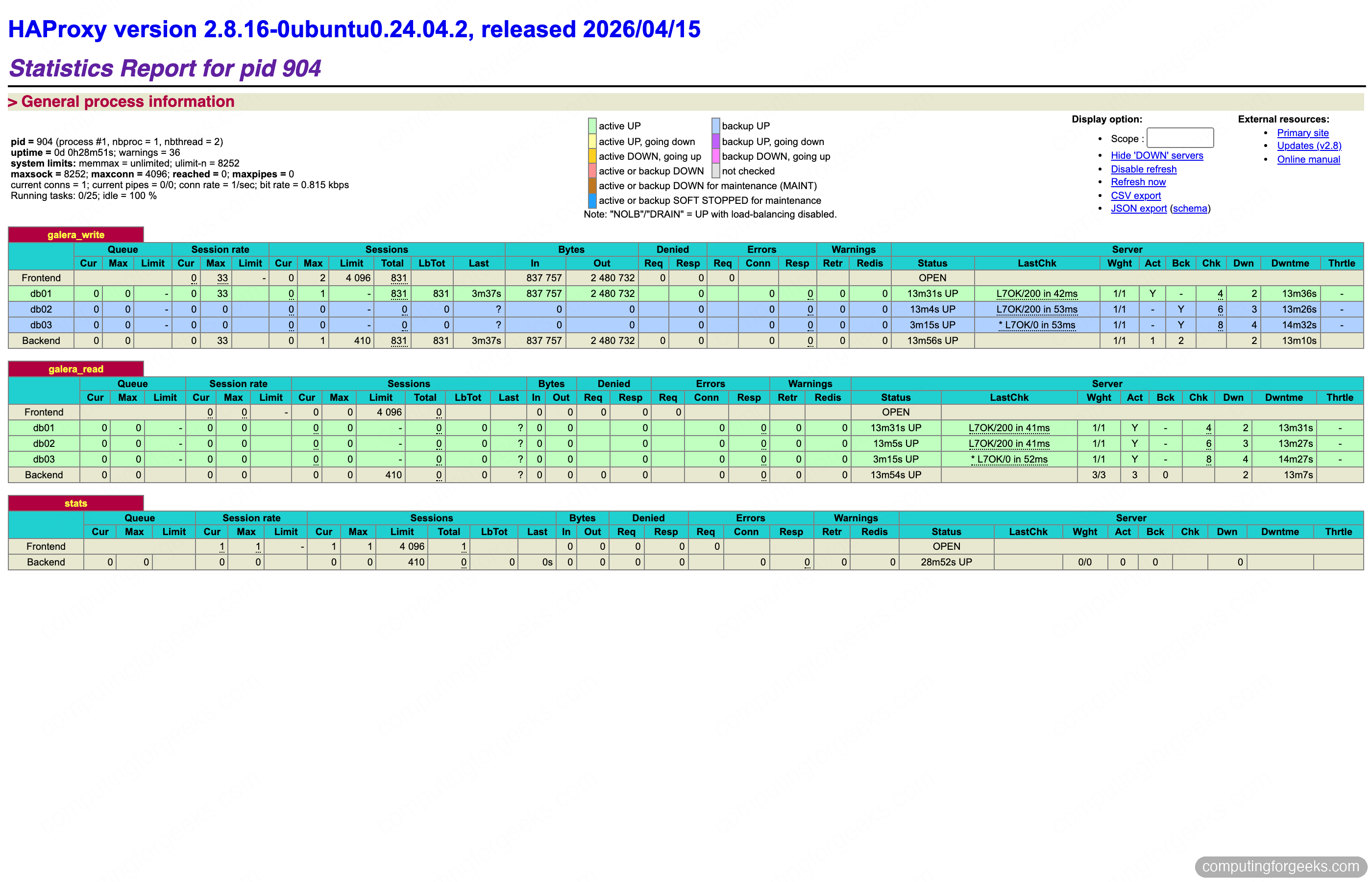Click the backup UP, going down swatch
Image resolution: width=1372 pixels, height=882 pixels.
716,141
